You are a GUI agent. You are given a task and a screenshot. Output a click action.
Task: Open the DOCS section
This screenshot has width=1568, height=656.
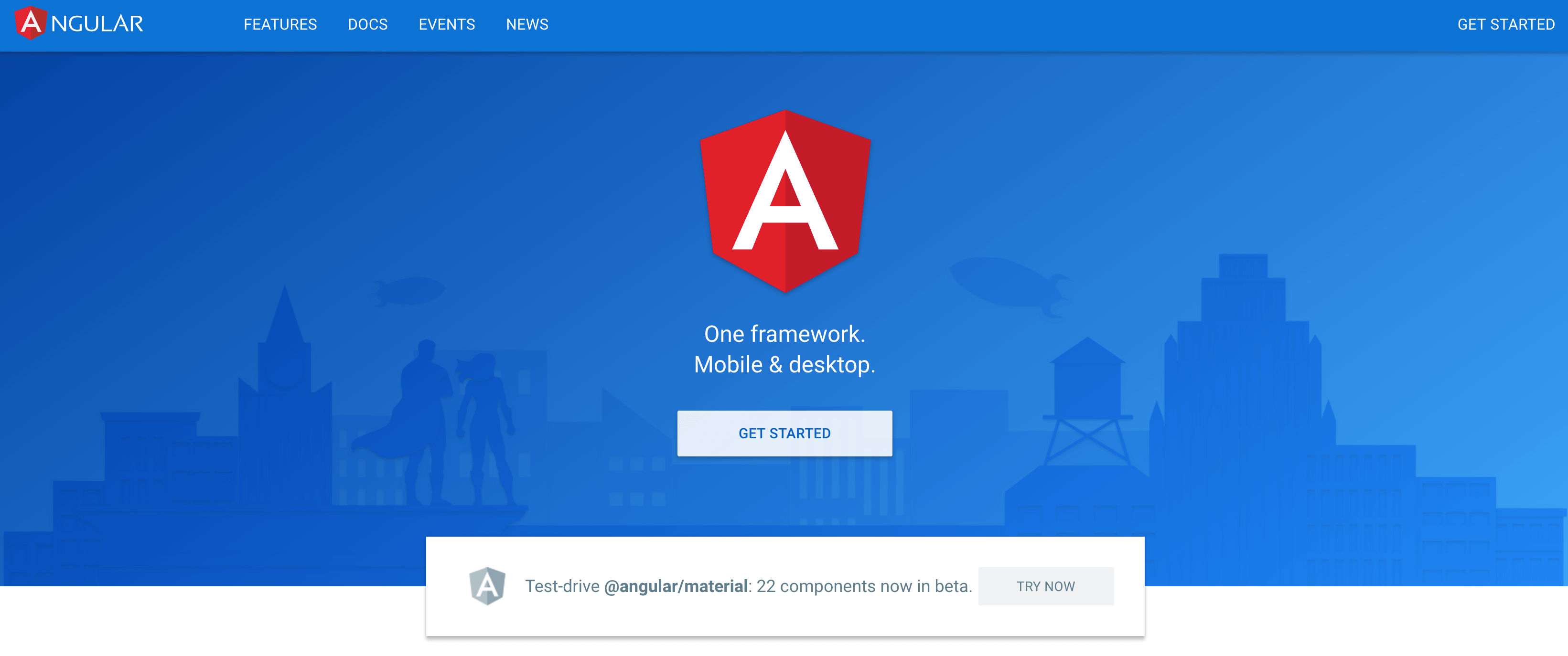[367, 24]
